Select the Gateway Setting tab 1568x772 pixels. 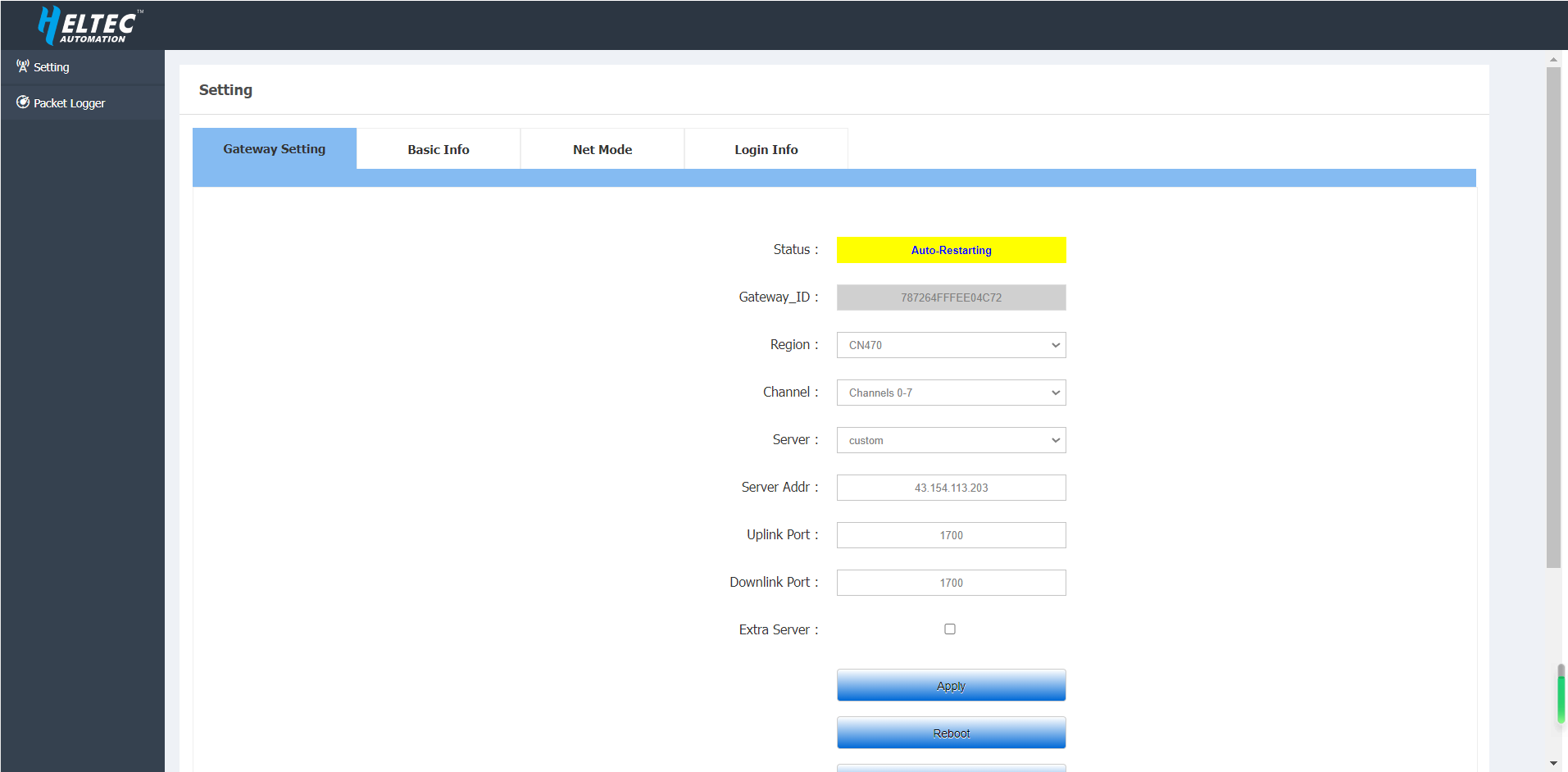274,149
